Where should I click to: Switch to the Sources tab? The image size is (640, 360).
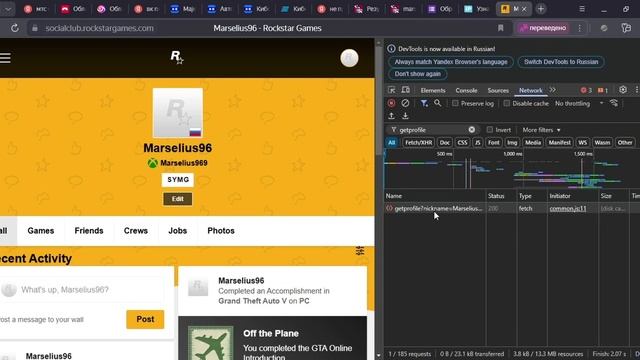498,90
